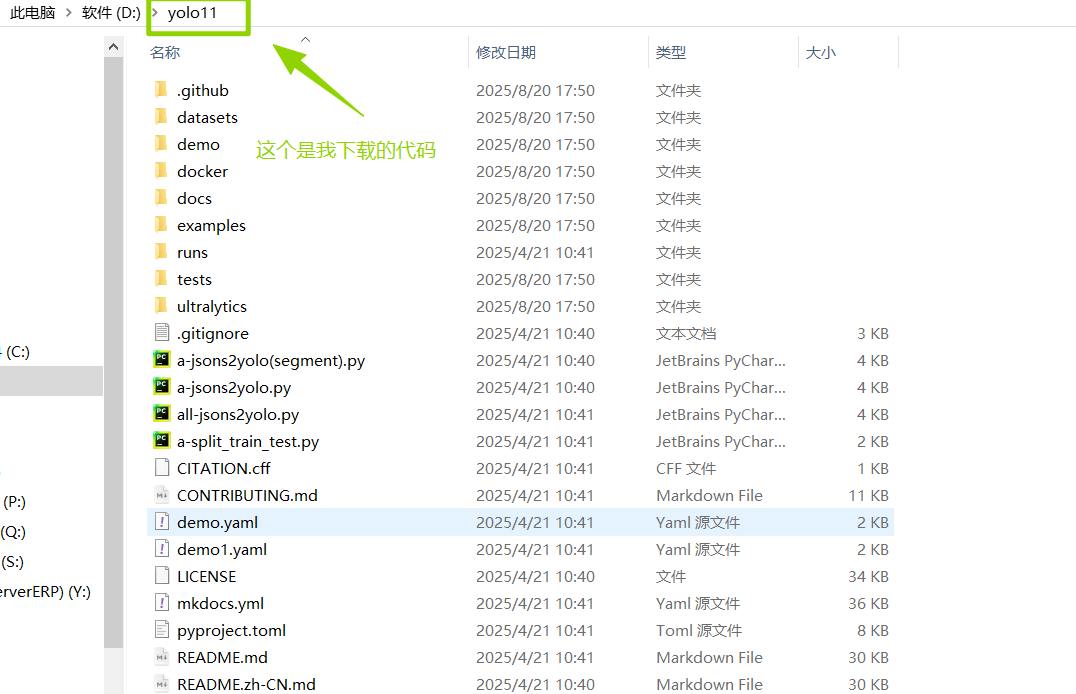Image resolution: width=1076 pixels, height=694 pixels.
Task: Click the 文本文档 type cell of .gitignore
Action: pos(686,334)
